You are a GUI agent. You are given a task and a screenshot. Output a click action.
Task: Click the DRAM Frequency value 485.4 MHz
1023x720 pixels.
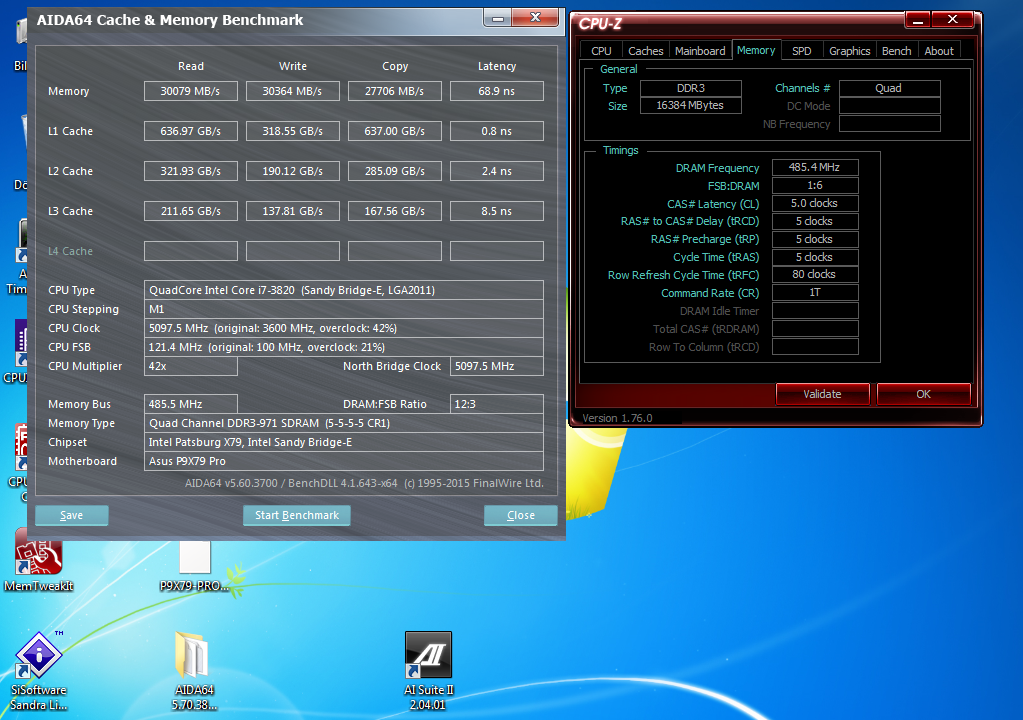[815, 168]
